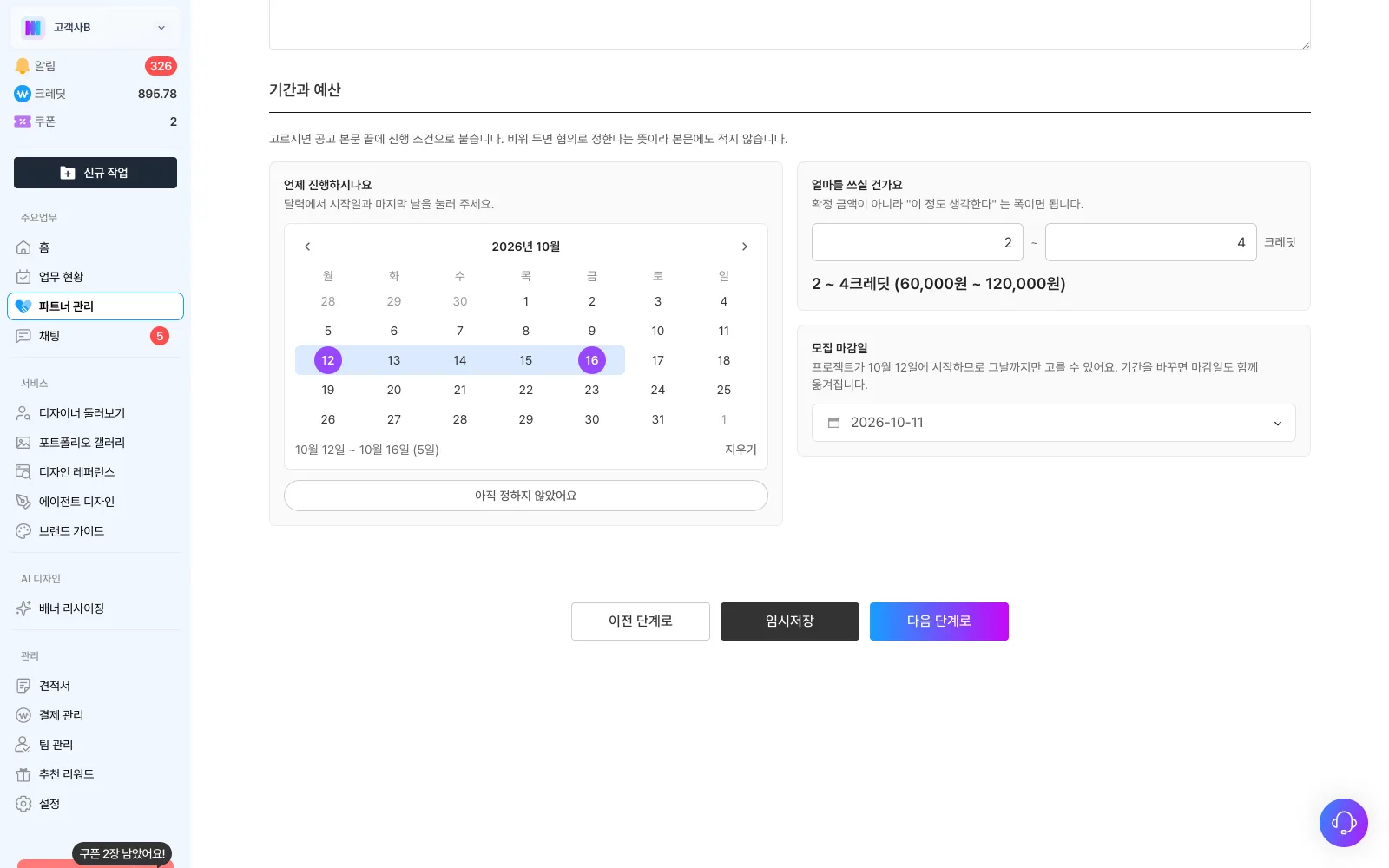
Task: Click the 쿠폰 2장 남았어요! tooltip
Action: point(122,853)
